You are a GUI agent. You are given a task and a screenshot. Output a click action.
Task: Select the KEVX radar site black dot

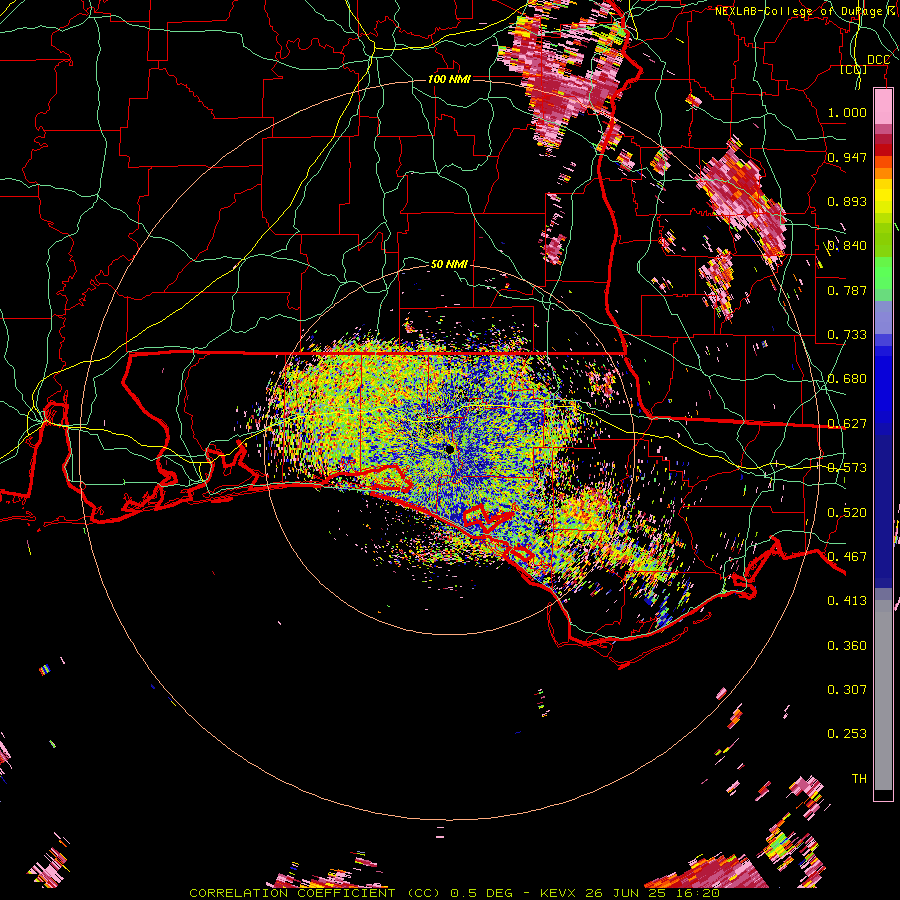449,449
